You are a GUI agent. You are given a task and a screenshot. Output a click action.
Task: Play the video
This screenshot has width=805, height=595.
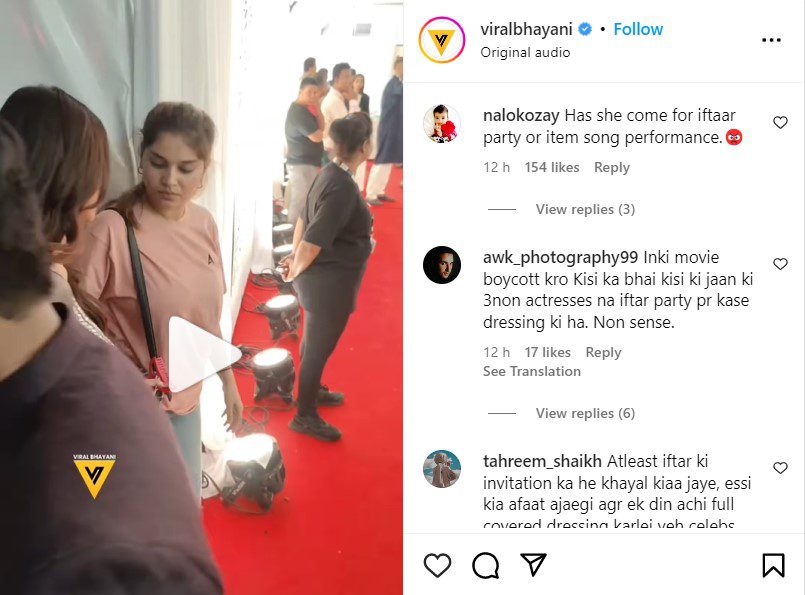coord(204,353)
